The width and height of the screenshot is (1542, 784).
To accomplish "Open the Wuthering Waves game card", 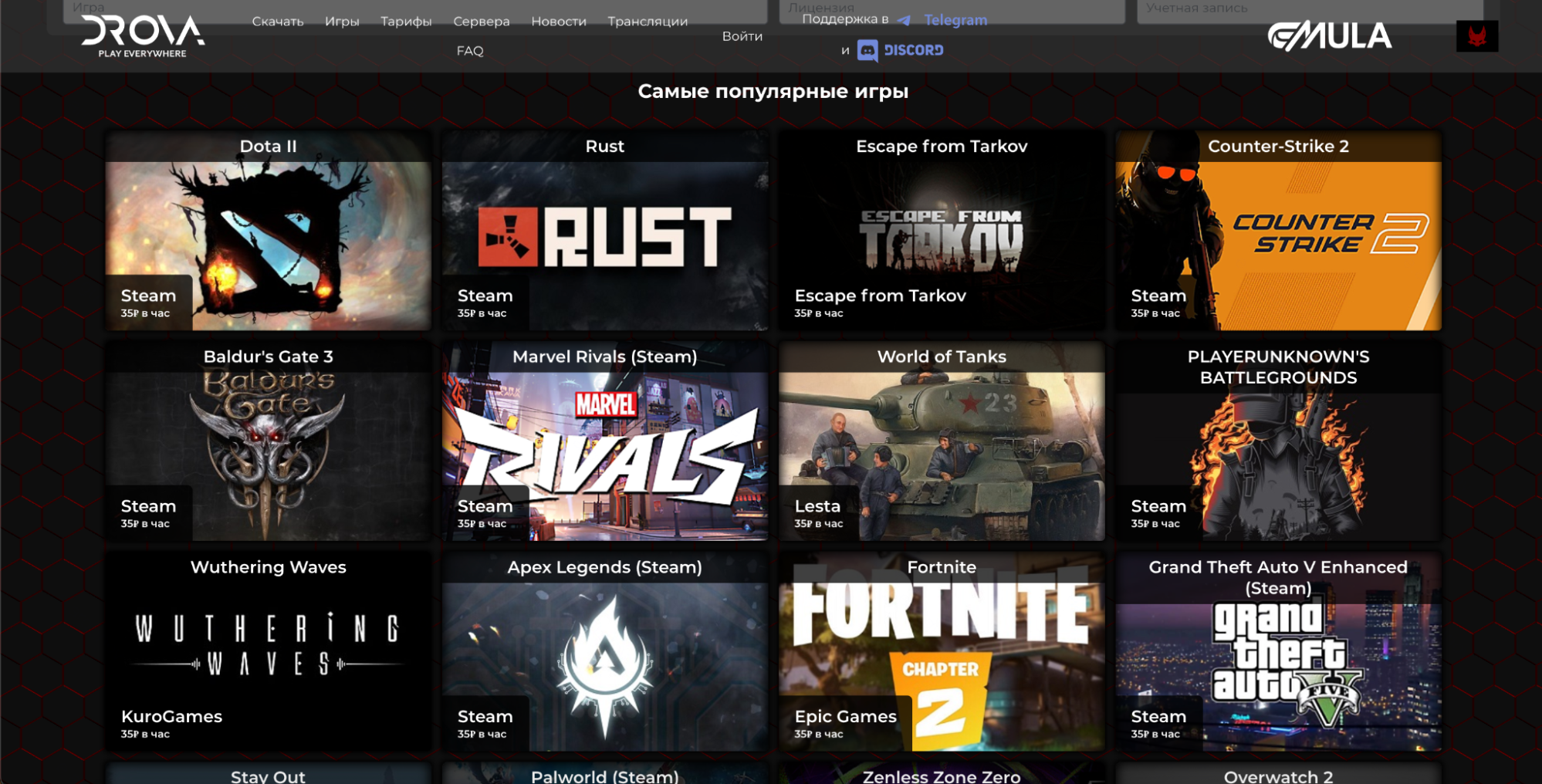I will click(269, 652).
